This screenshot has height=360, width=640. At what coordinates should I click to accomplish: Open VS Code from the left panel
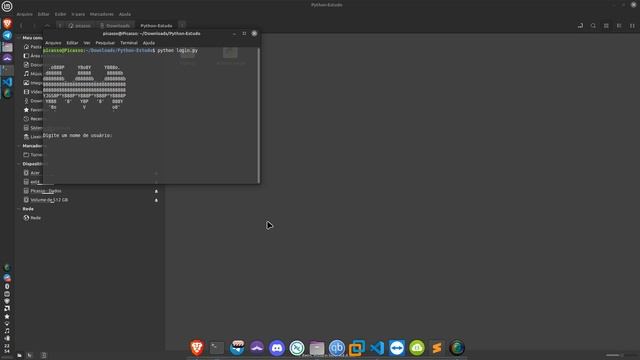(x=7, y=82)
